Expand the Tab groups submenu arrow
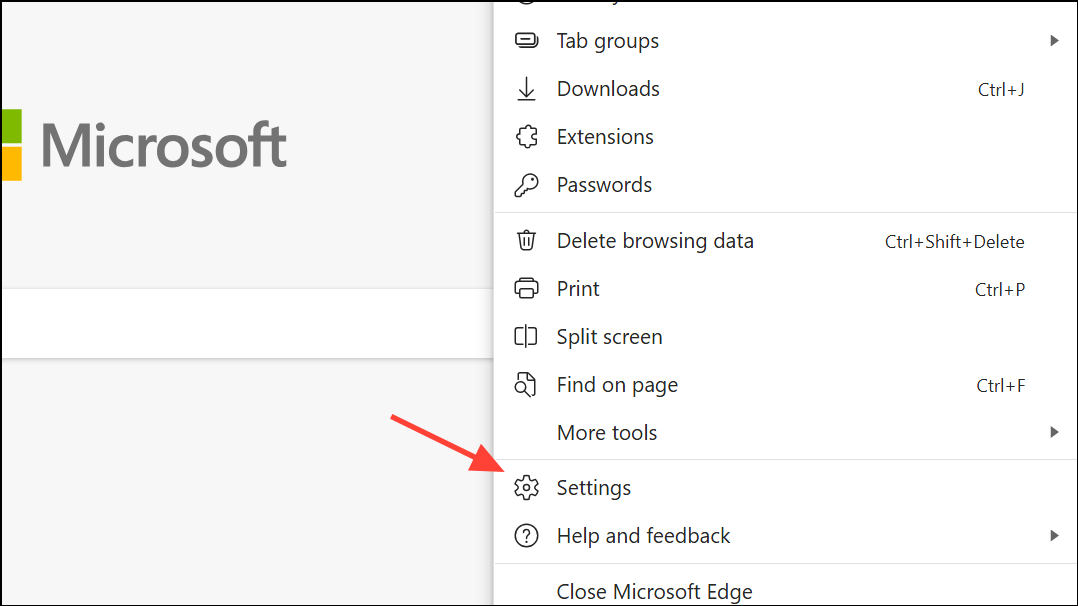Screen dimensions: 1078x606 [x=1054, y=41]
